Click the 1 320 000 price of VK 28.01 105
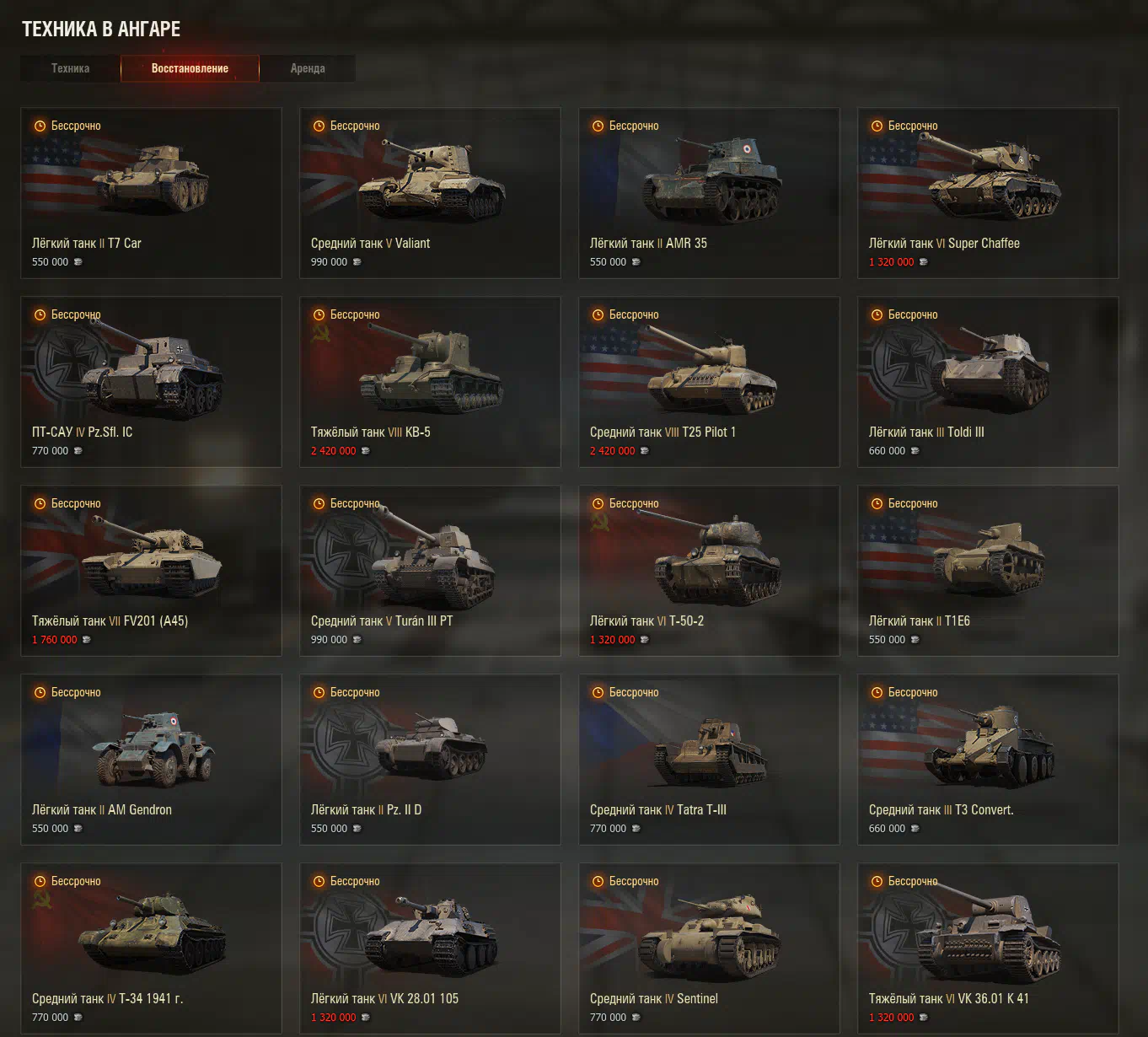The width and height of the screenshot is (1148, 1037). (x=334, y=1018)
